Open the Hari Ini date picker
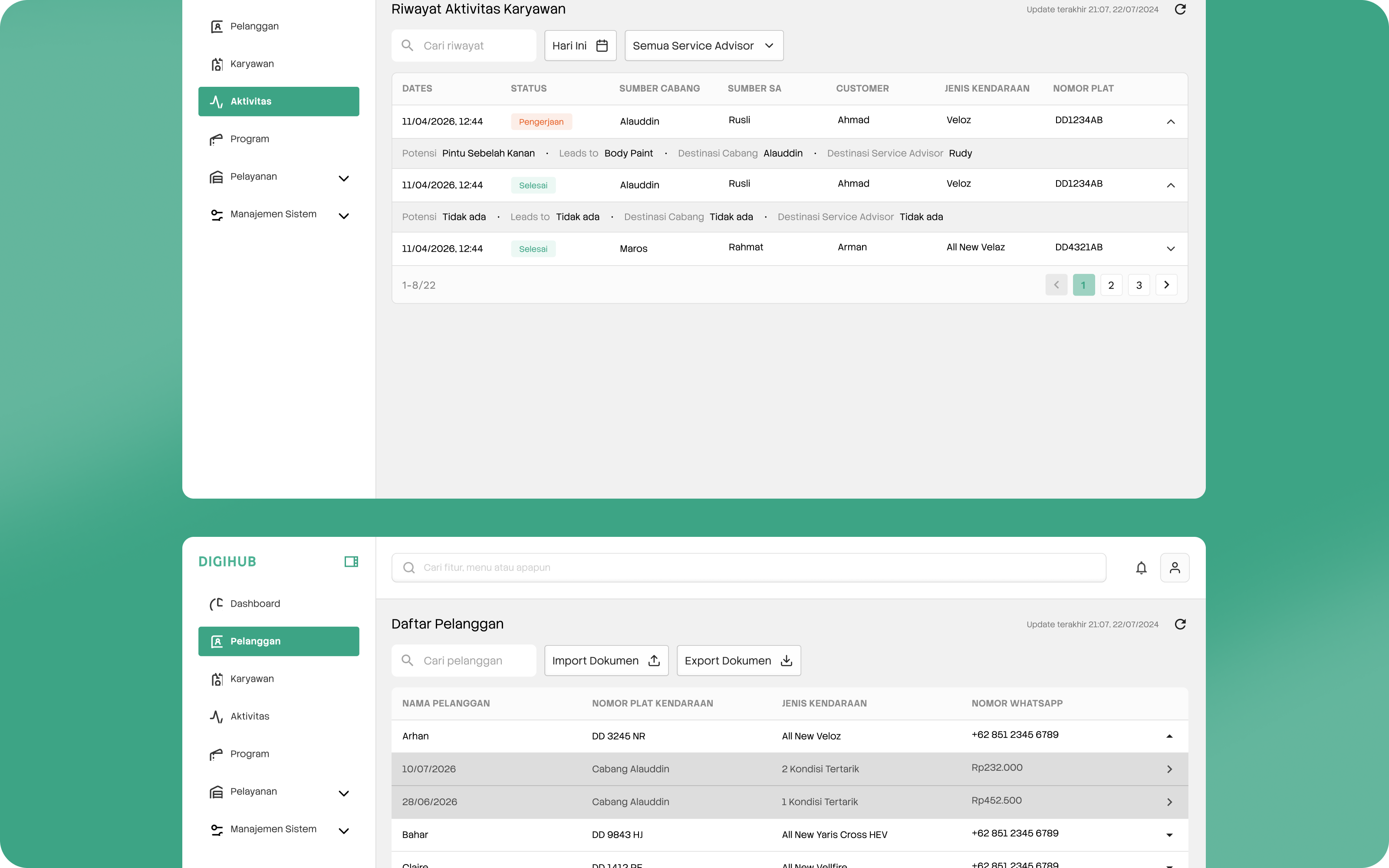The width and height of the screenshot is (1389, 868). coord(580,45)
